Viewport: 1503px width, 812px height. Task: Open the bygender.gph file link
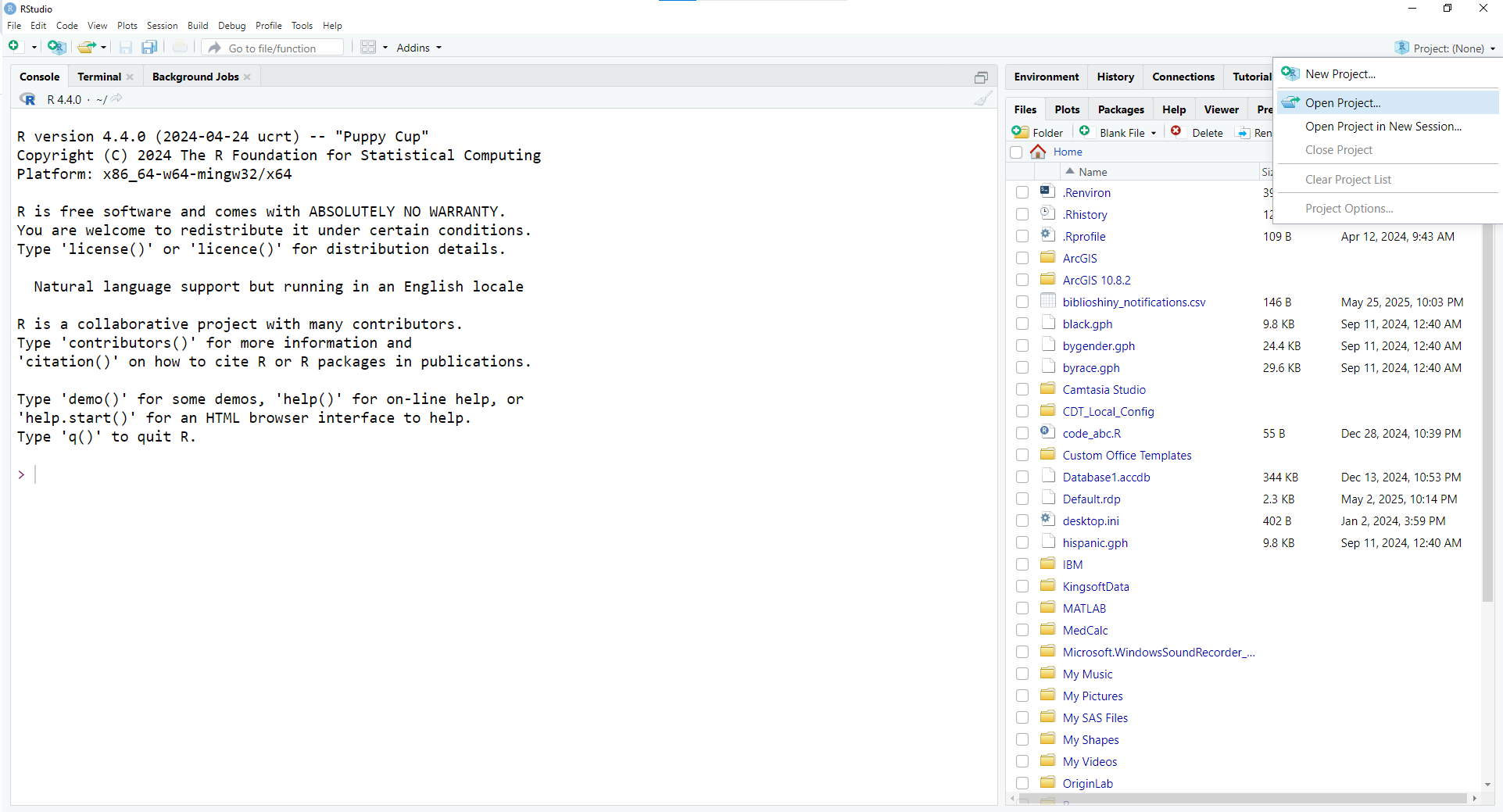[1098, 345]
